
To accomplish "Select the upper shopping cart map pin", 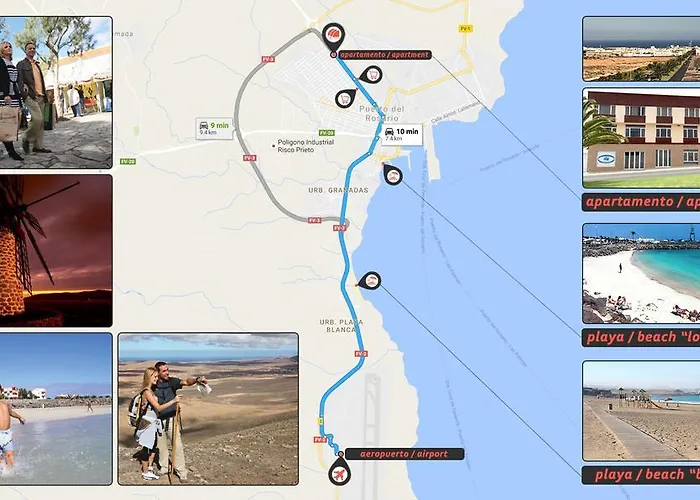I will (x=372, y=75).
